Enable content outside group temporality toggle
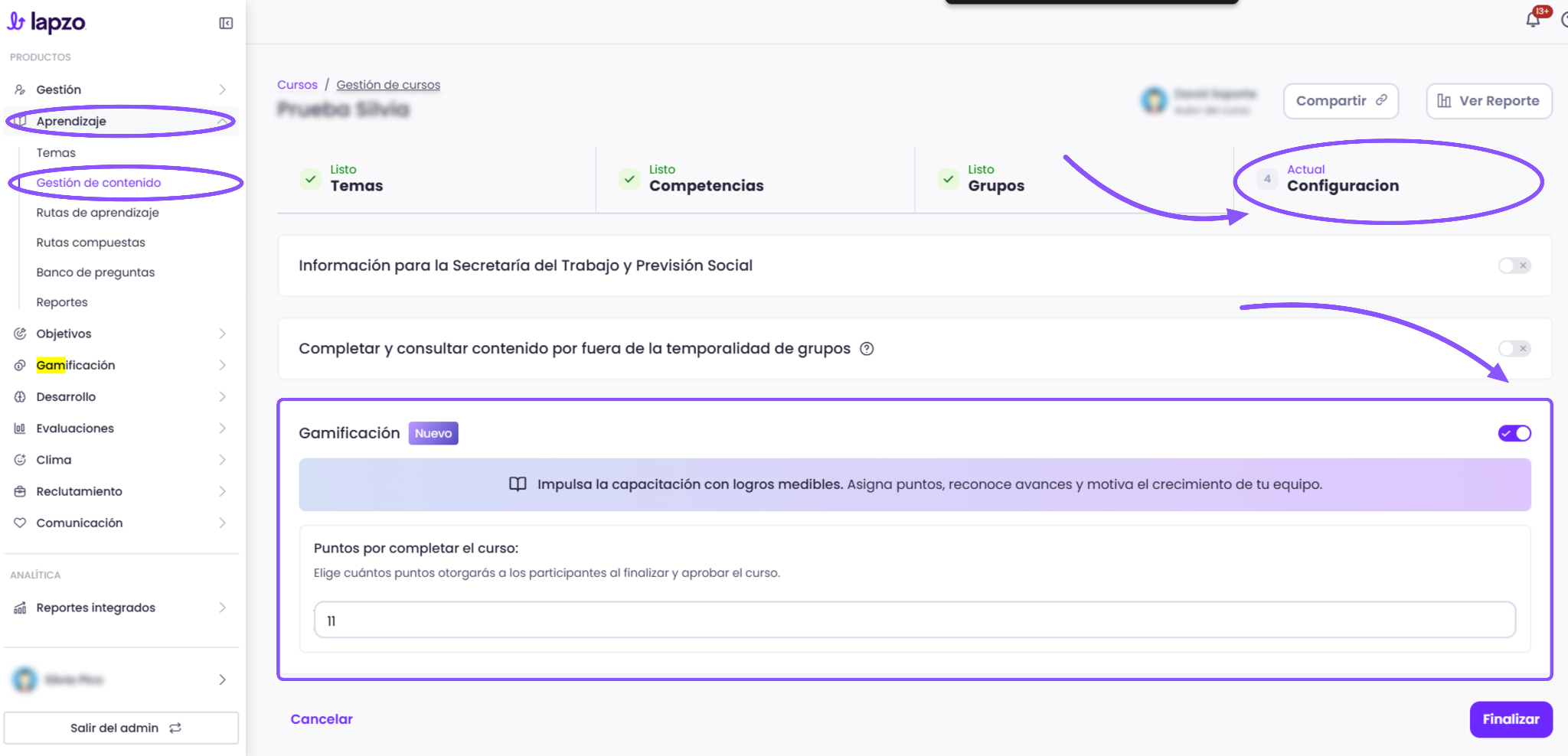 click(x=1514, y=349)
